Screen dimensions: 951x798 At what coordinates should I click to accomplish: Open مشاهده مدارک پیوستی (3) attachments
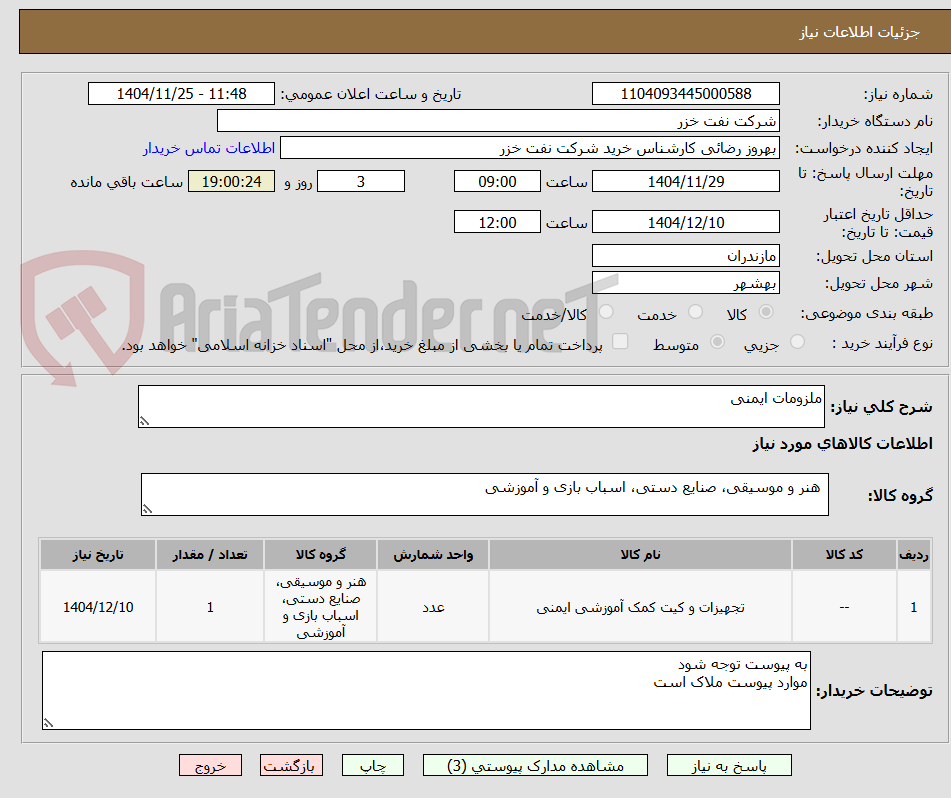click(535, 765)
